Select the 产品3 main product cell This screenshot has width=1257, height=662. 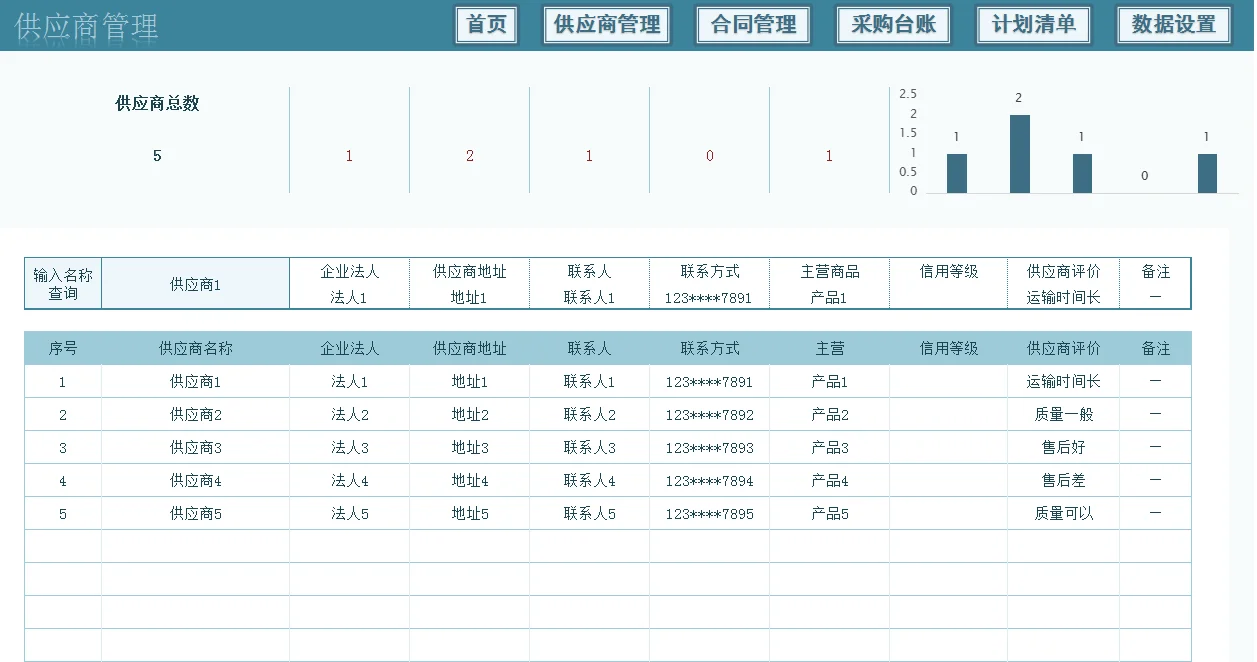[x=828, y=447]
